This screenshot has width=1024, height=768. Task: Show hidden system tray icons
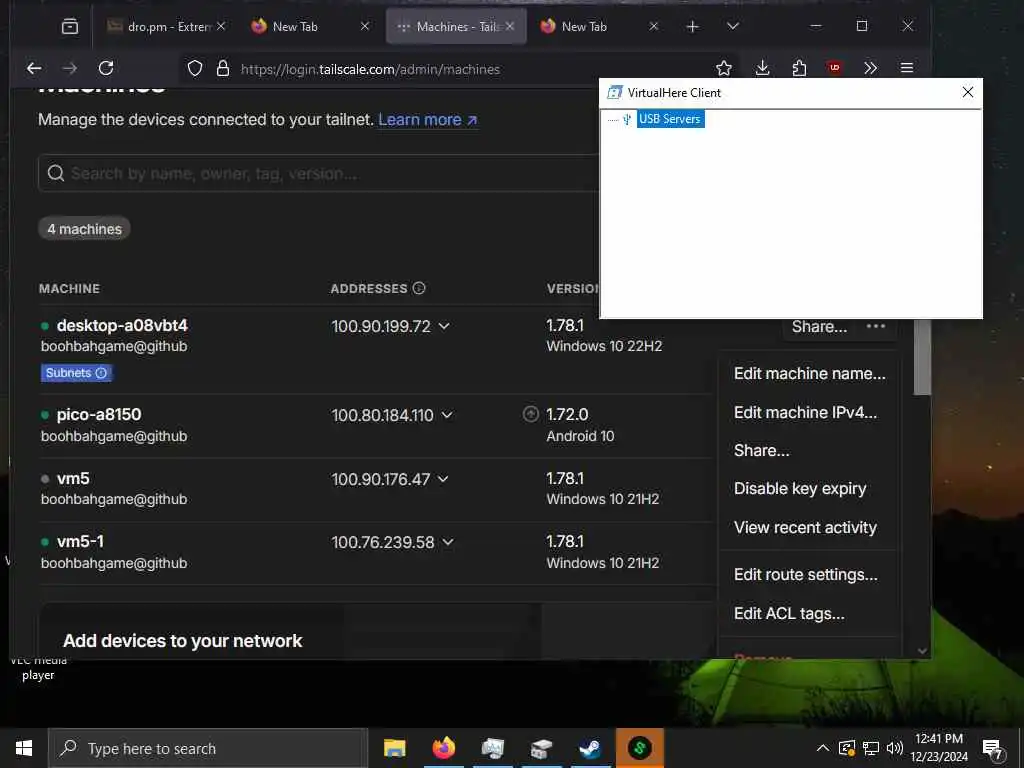tap(823, 748)
